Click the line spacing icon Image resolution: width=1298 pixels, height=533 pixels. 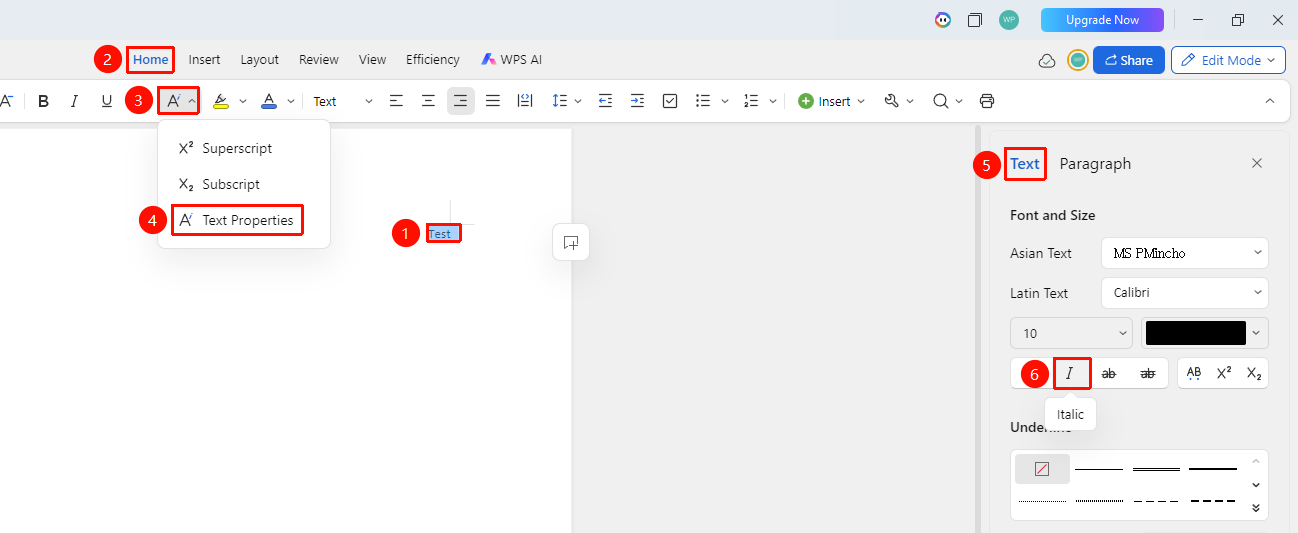click(x=559, y=101)
